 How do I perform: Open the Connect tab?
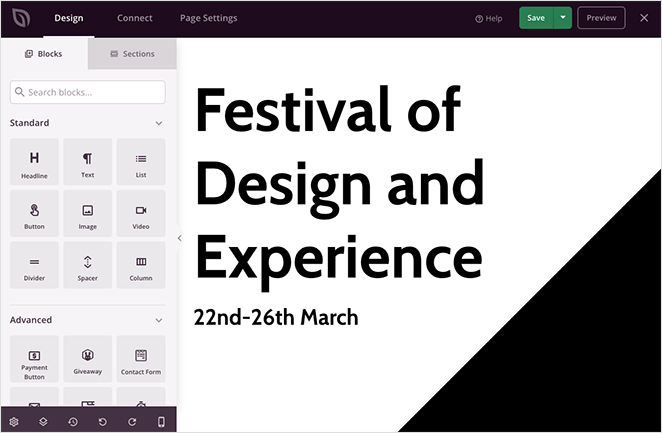click(135, 18)
